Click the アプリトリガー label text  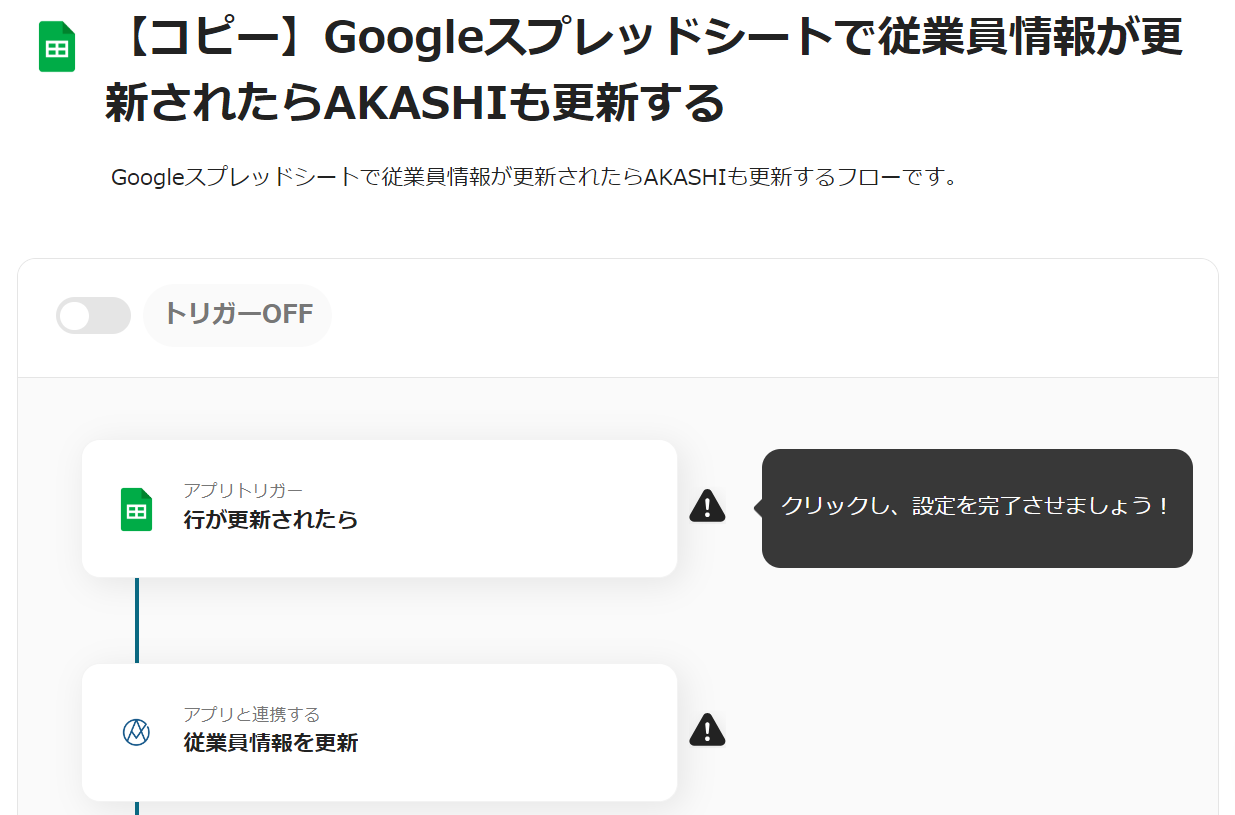(243, 490)
